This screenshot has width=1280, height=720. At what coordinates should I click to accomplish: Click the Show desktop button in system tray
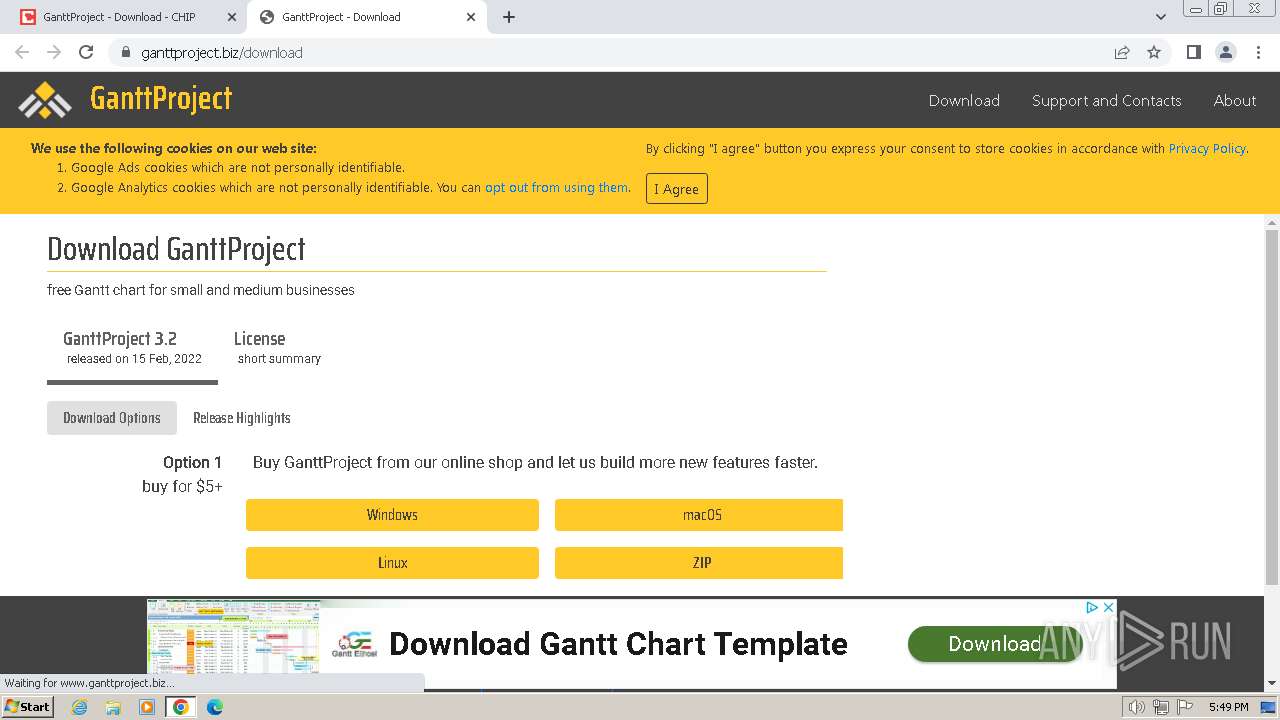click(x=1269, y=707)
